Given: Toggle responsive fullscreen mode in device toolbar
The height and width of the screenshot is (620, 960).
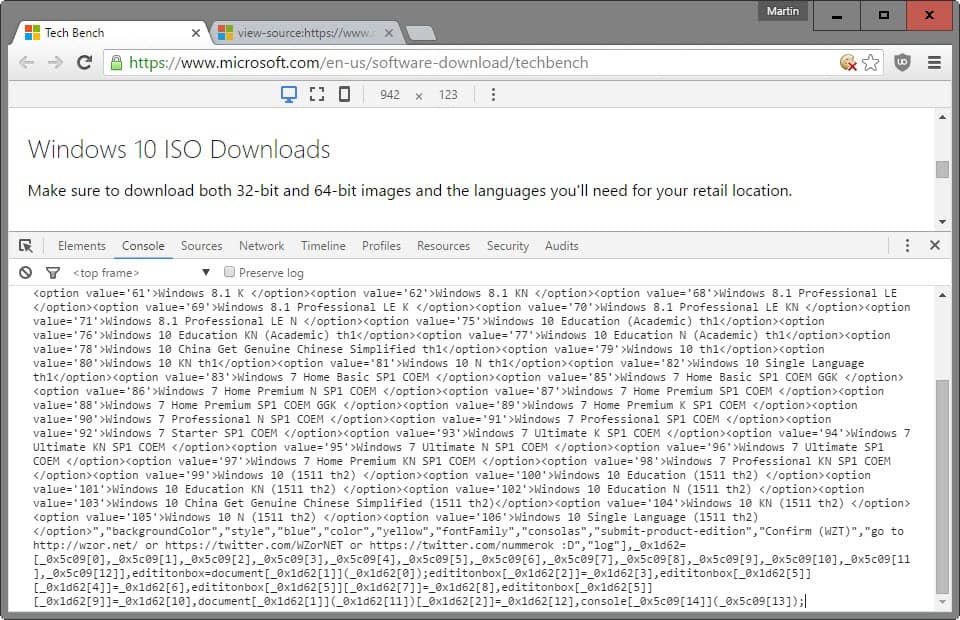Looking at the screenshot, I should coord(316,94).
